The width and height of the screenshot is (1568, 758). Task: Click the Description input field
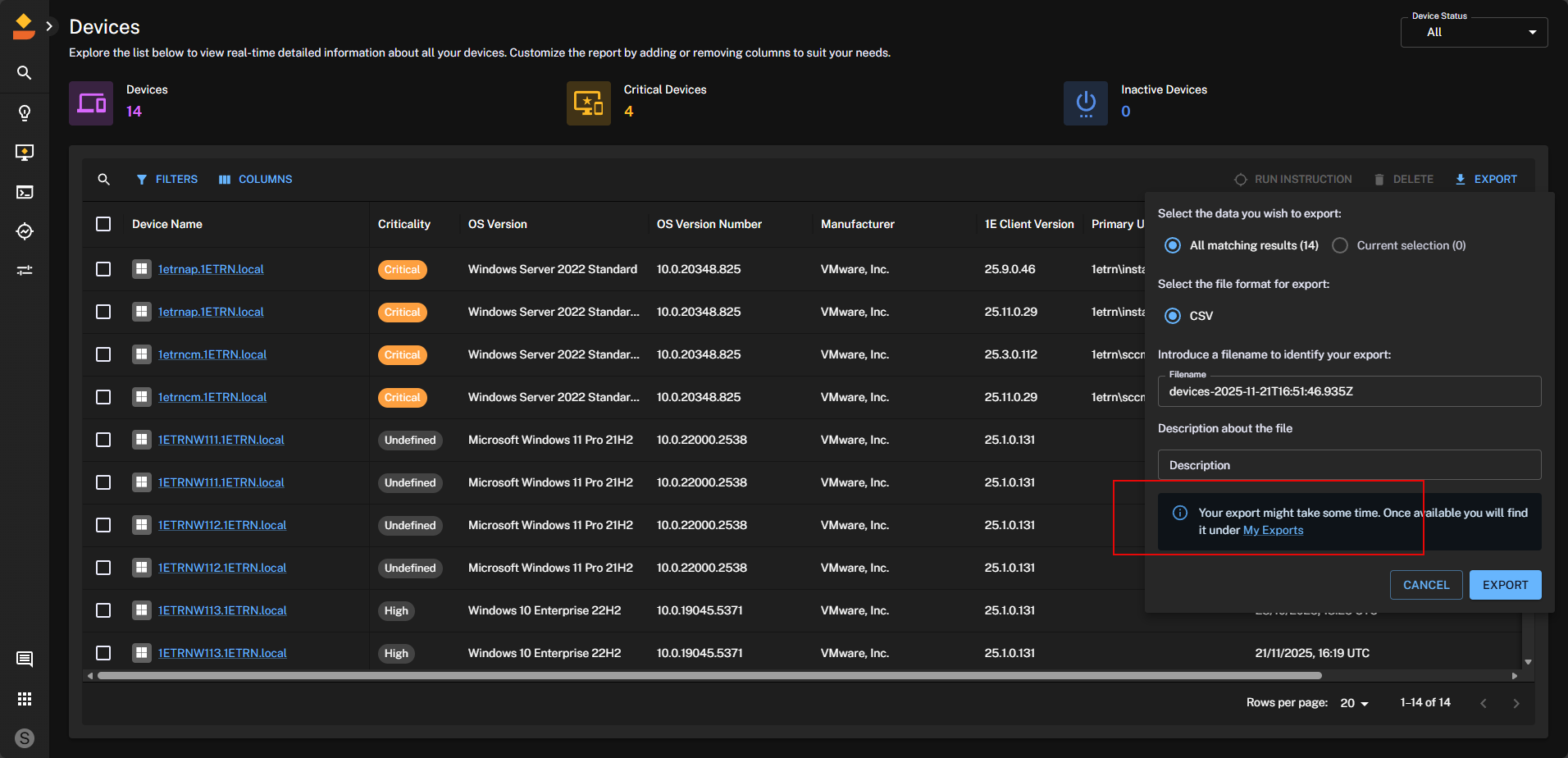(1349, 465)
